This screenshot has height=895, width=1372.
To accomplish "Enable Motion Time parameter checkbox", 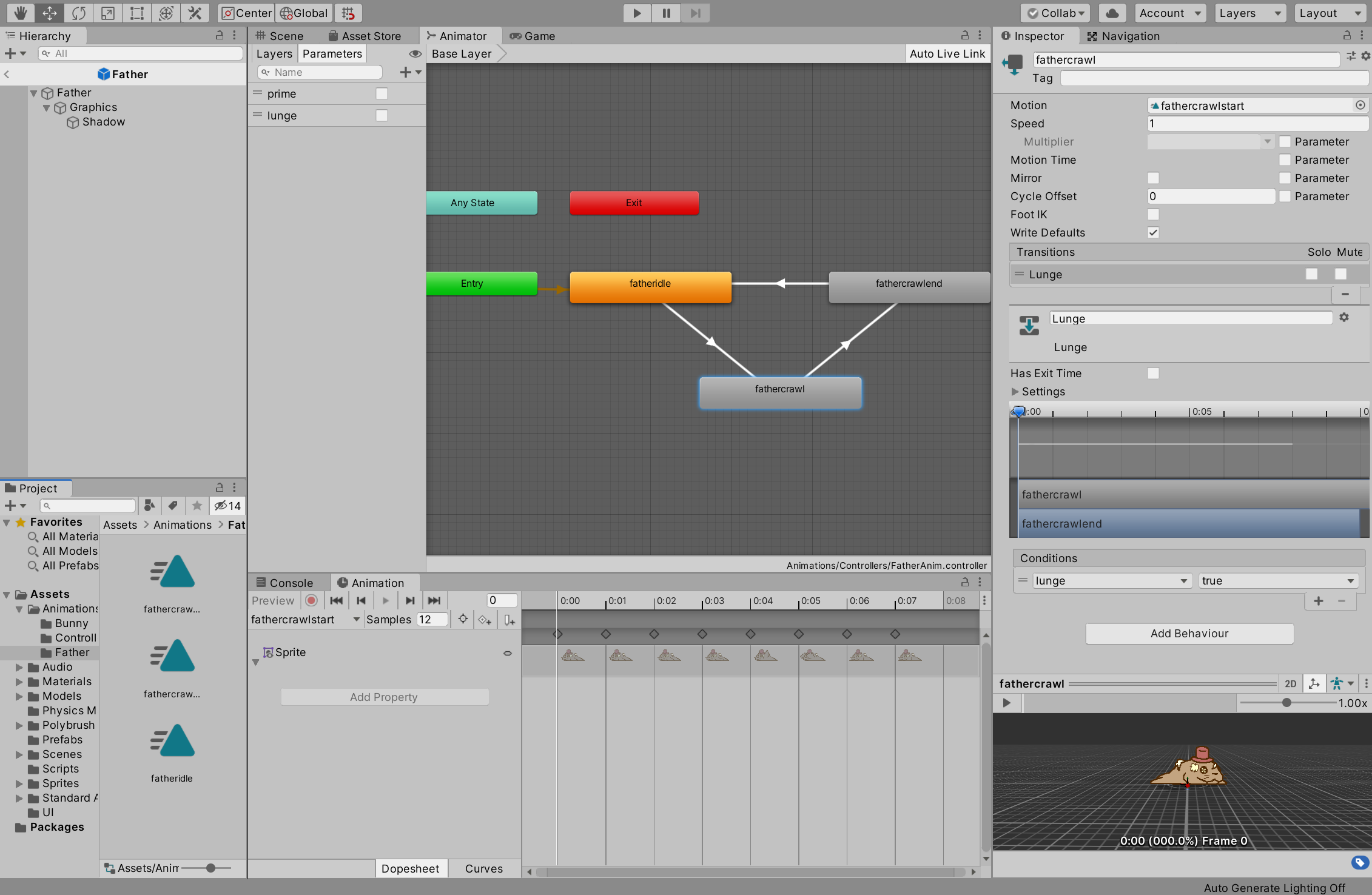I will tap(1285, 159).
